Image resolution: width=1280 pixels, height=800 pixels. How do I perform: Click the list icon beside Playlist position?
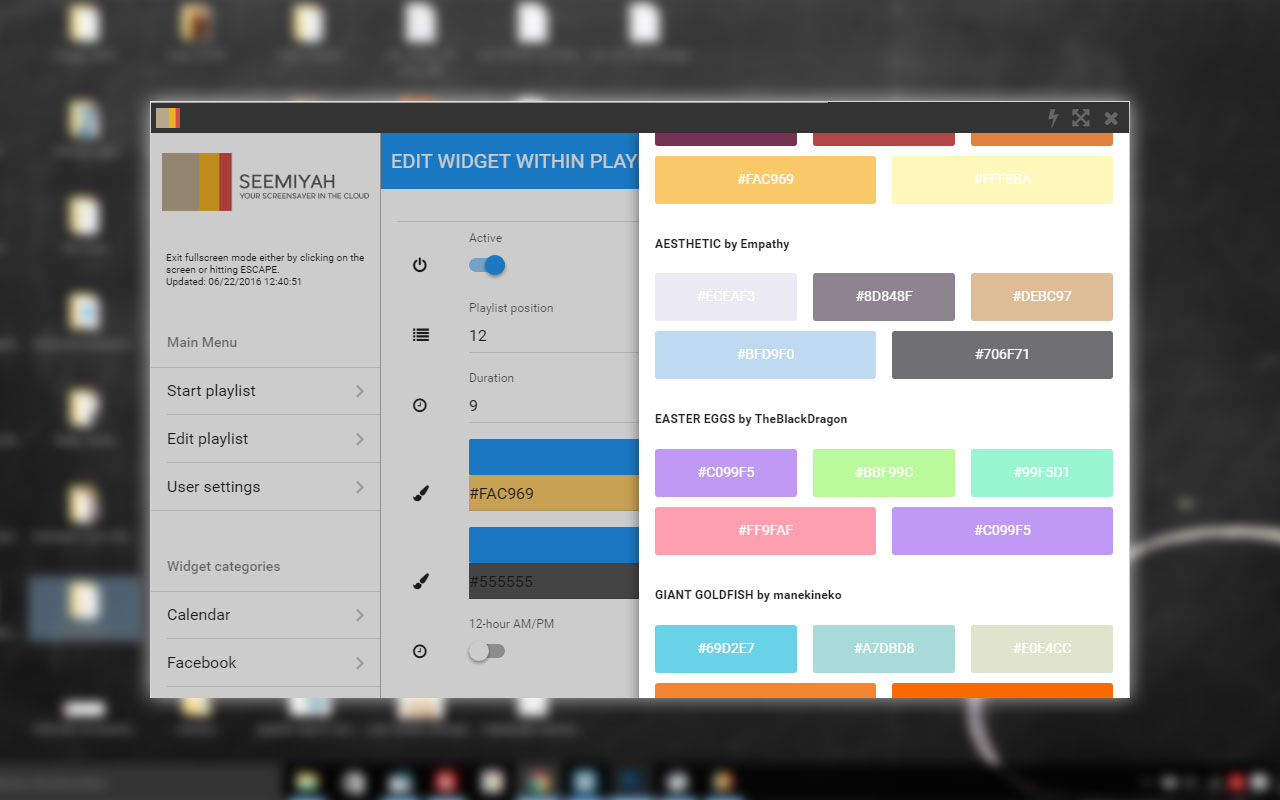(x=420, y=335)
